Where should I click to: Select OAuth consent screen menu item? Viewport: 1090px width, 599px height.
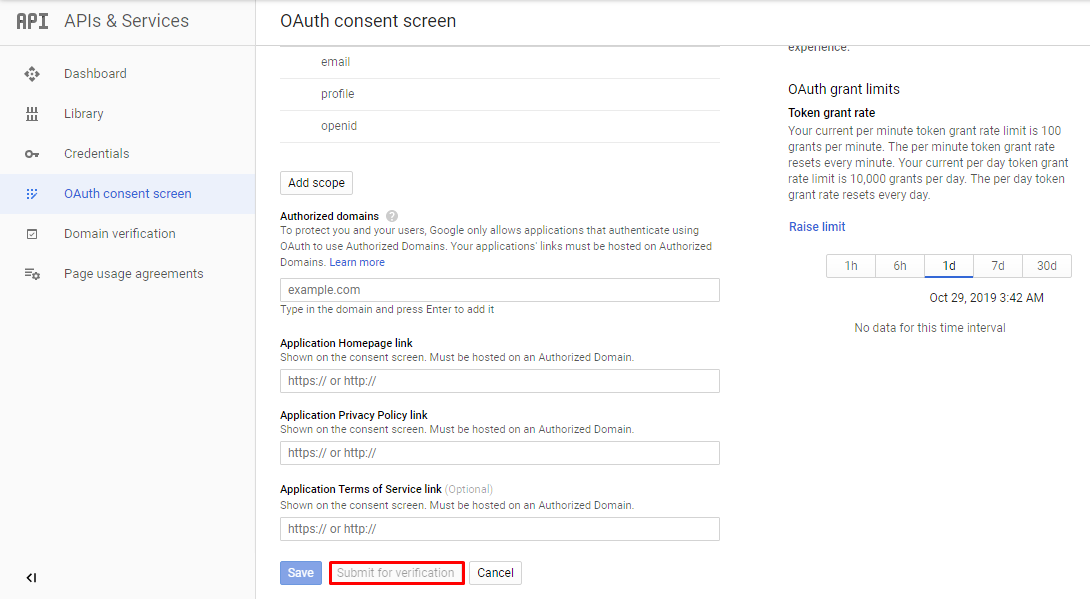click(x=127, y=194)
